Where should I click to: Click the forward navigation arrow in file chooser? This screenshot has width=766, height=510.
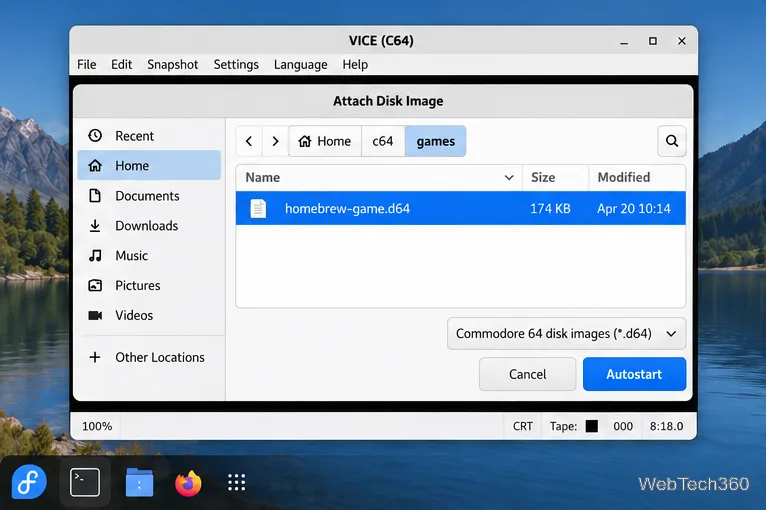275,141
